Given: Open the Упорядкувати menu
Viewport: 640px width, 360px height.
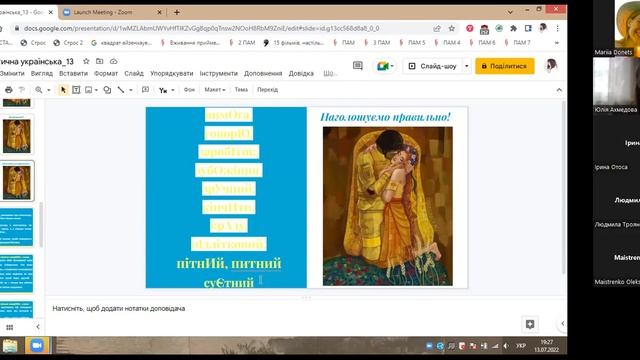Looking at the screenshot, I should pos(171,73).
